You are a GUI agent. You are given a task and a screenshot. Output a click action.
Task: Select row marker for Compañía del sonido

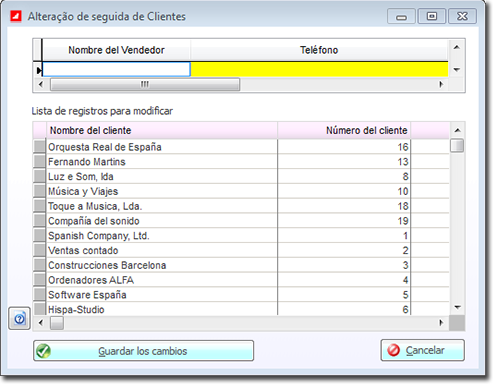39,220
